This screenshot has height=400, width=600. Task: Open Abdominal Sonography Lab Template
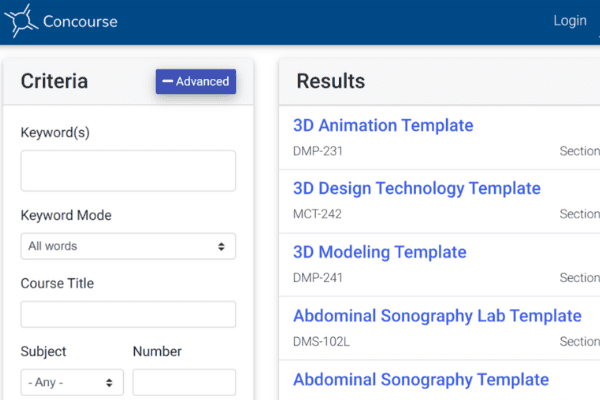(x=437, y=316)
